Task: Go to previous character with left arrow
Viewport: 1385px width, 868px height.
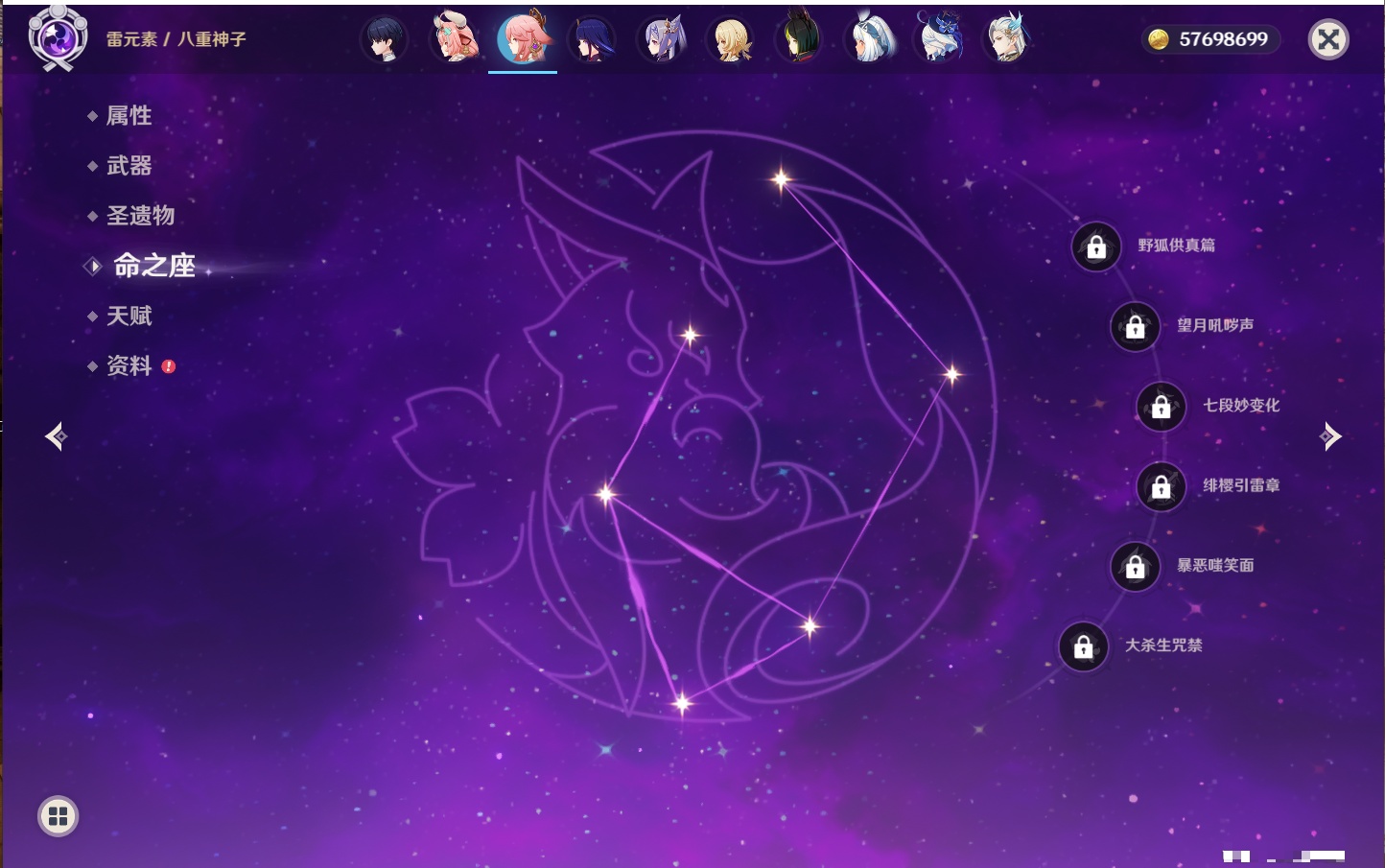Action: [x=56, y=436]
